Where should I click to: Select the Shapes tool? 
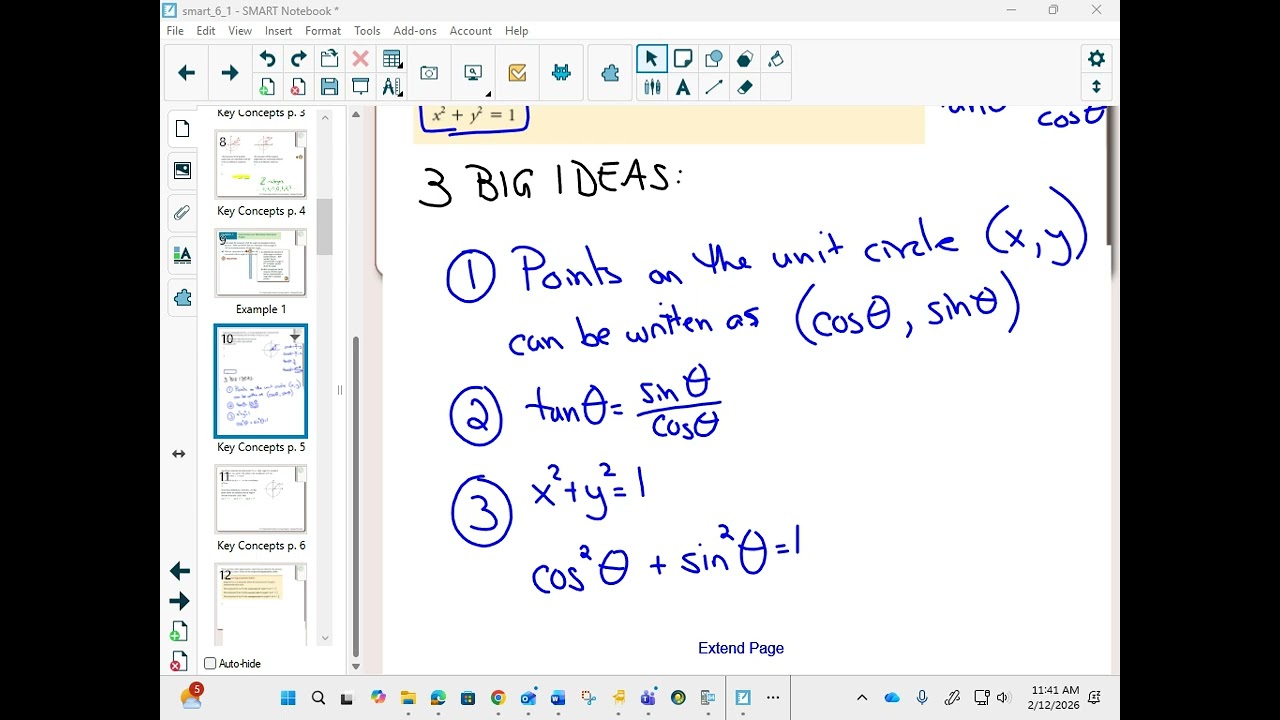(x=714, y=59)
